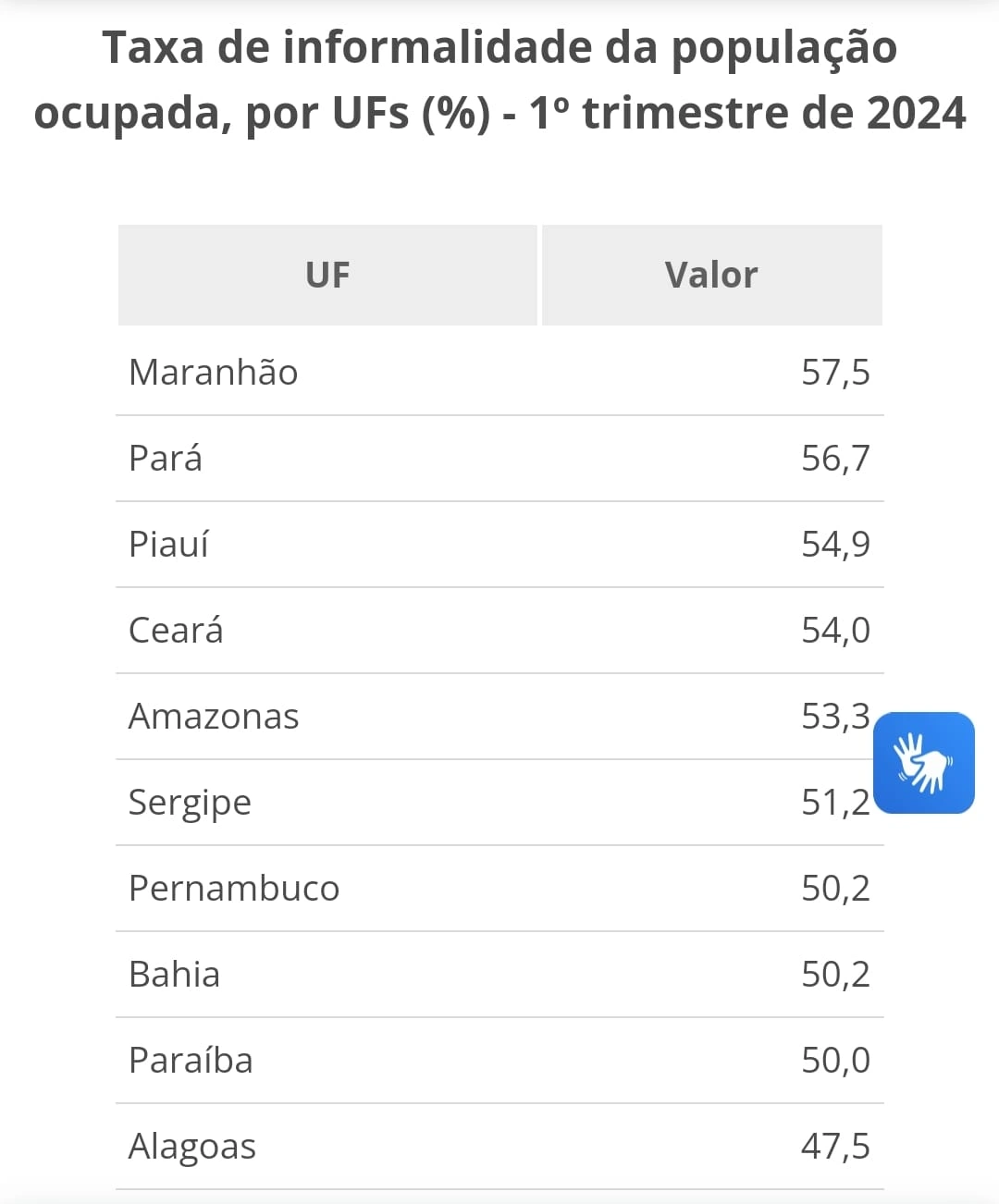Select the 54,9 value for Piauí
The height and width of the screenshot is (1204, 999).
pyautogui.click(x=835, y=545)
